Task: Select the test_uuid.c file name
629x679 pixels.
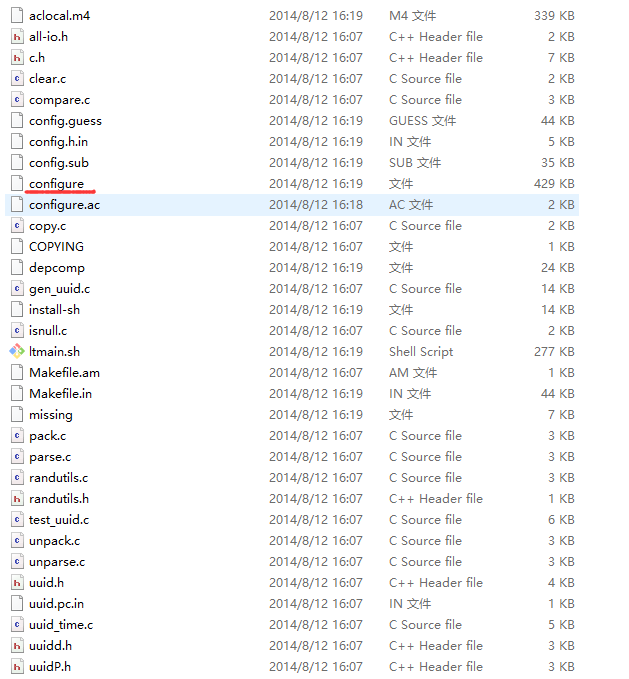Action: click(x=59, y=520)
